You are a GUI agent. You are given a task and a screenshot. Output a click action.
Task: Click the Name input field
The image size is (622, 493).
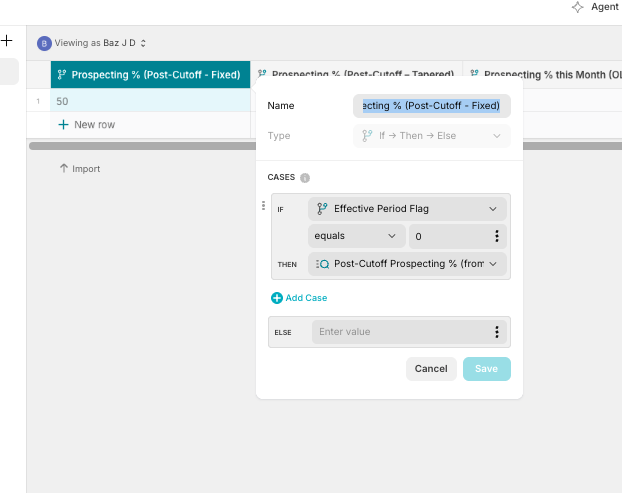click(x=432, y=106)
